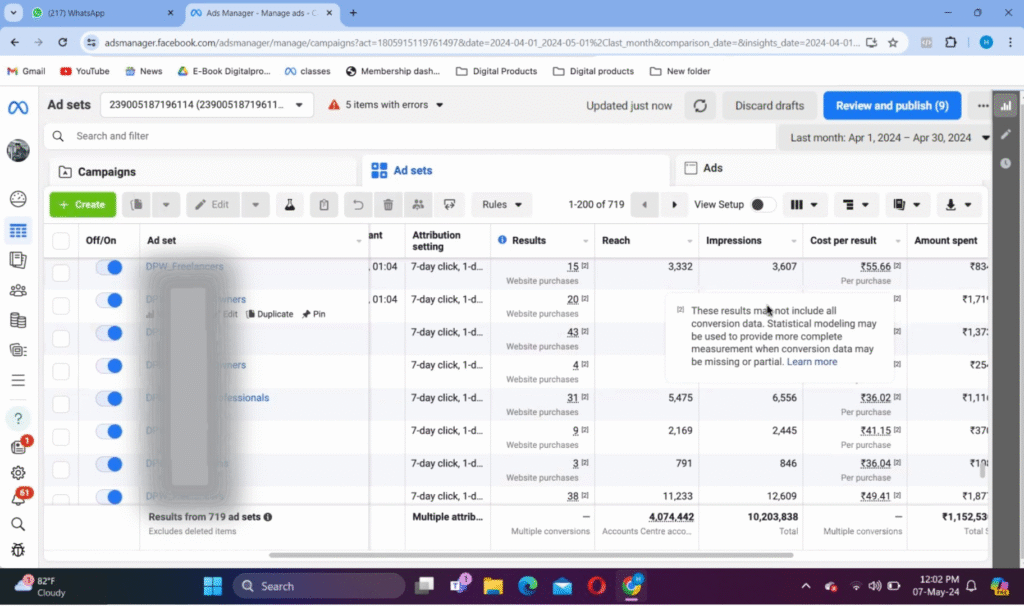The height and width of the screenshot is (606, 1024).
Task: Open the Rules dropdown
Action: [x=502, y=204]
